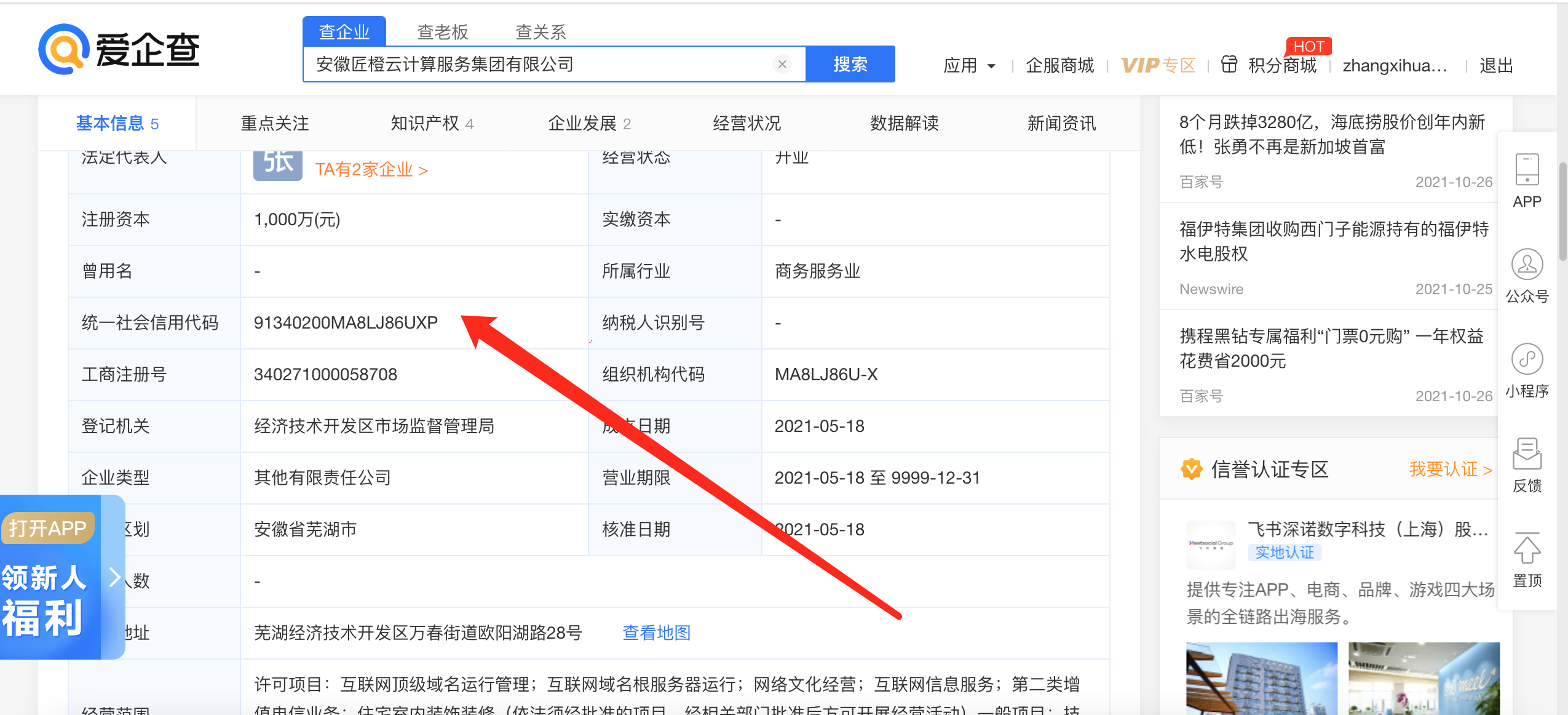Select the 企业发展 tab

[x=589, y=124]
